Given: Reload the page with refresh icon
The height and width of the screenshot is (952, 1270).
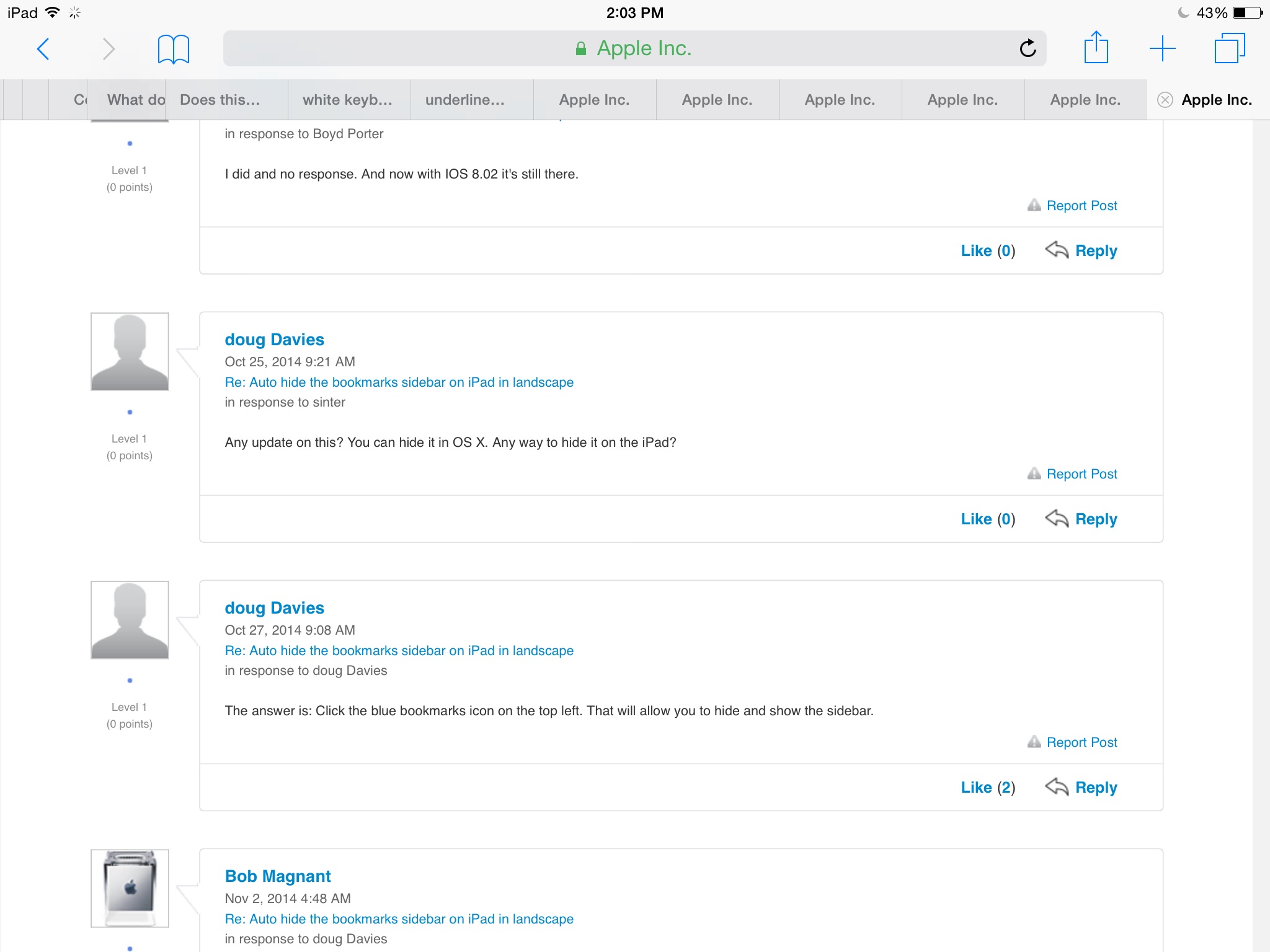Looking at the screenshot, I should pyautogui.click(x=1028, y=48).
